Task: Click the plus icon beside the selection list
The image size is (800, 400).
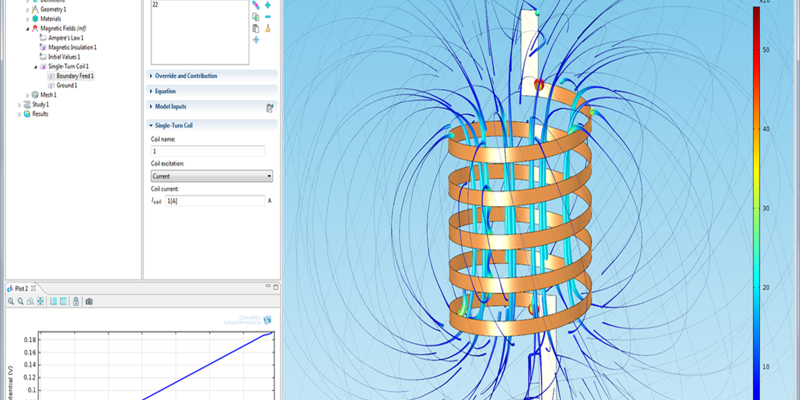Action: pos(268,5)
